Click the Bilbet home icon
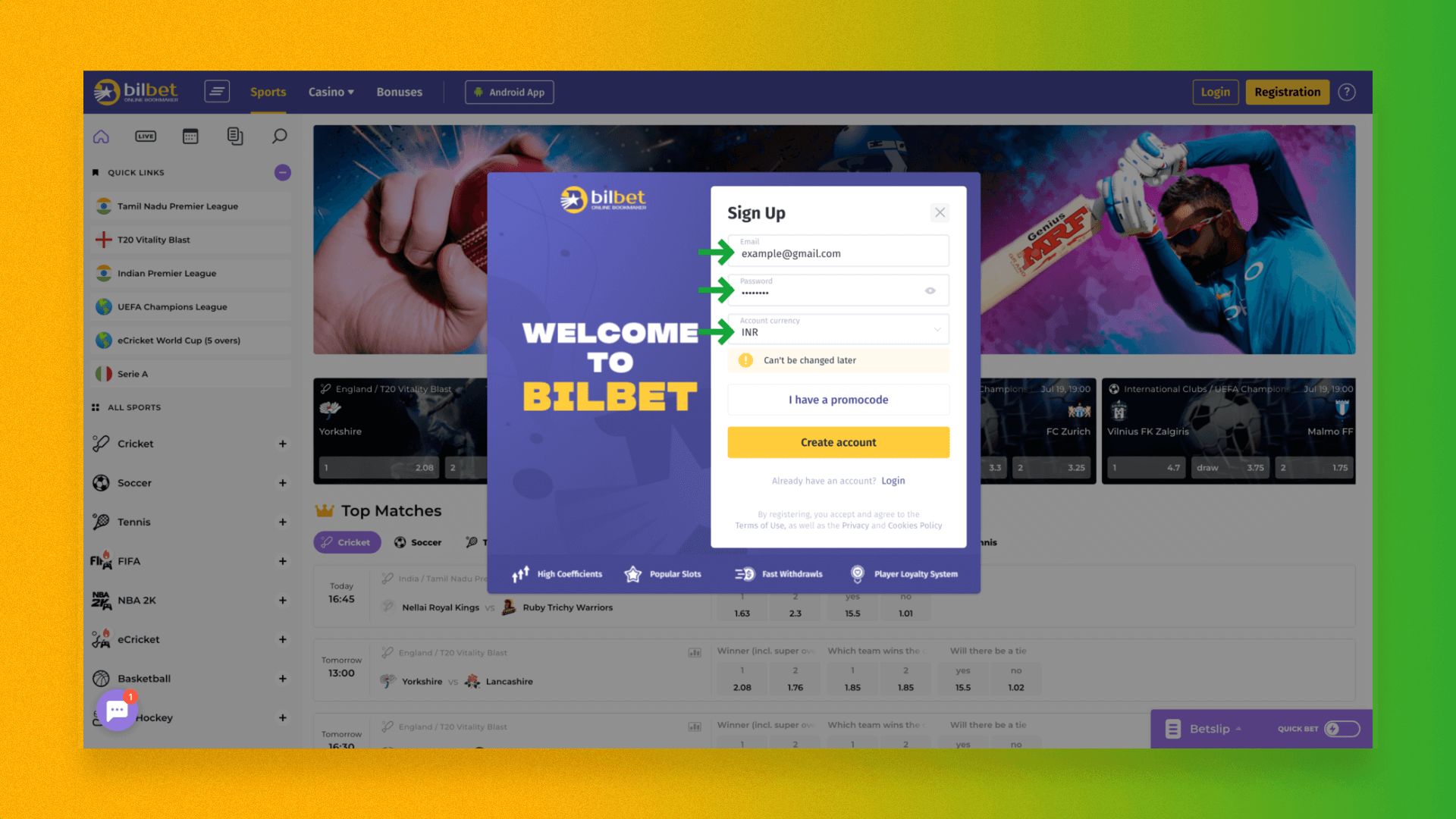The image size is (1456, 819). point(101,135)
